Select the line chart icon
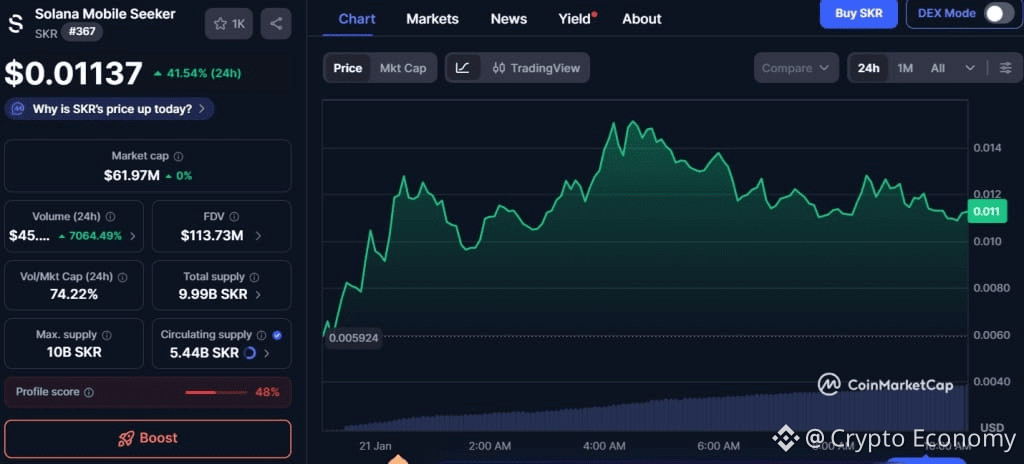 click(462, 68)
